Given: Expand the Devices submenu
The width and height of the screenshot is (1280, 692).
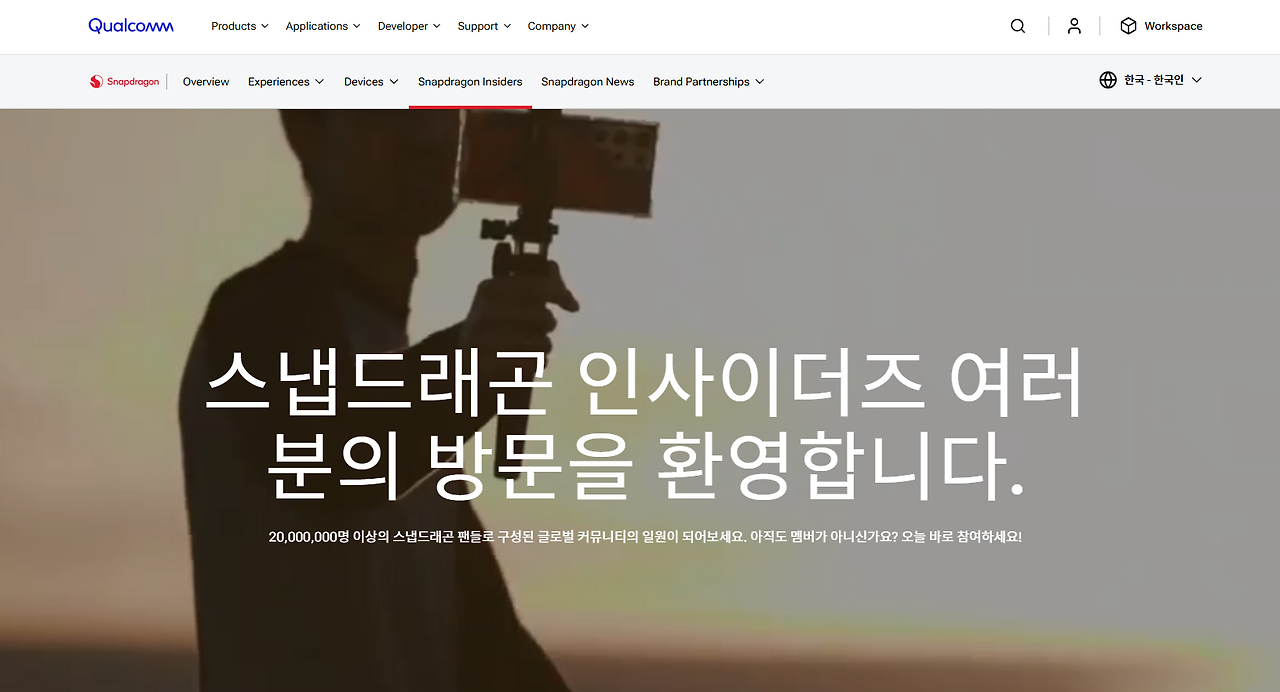Looking at the screenshot, I should (371, 82).
